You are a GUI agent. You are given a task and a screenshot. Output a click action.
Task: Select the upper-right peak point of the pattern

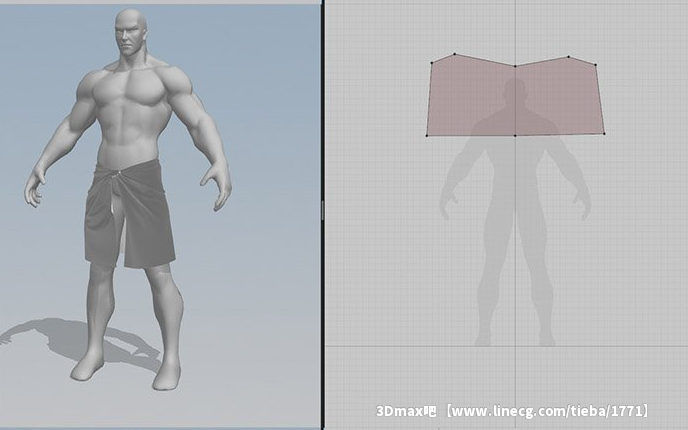pyautogui.click(x=569, y=57)
